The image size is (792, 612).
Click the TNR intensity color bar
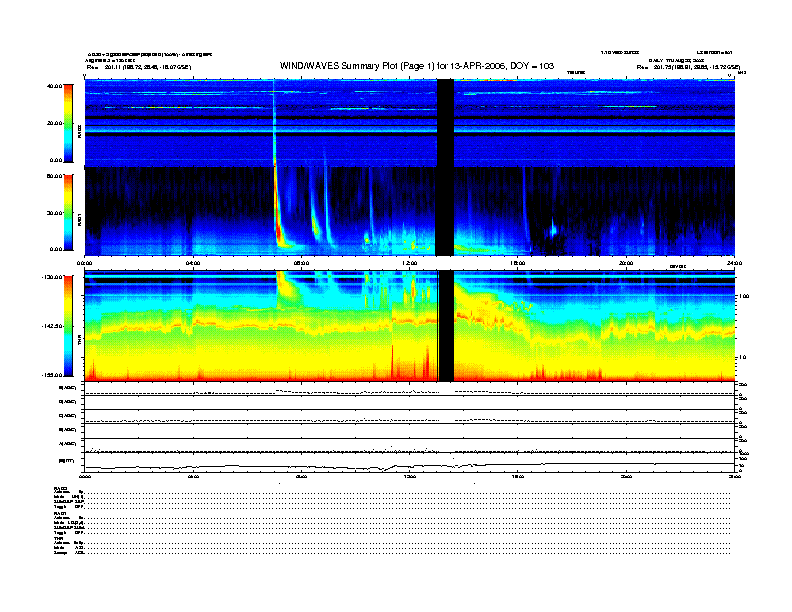68,326
